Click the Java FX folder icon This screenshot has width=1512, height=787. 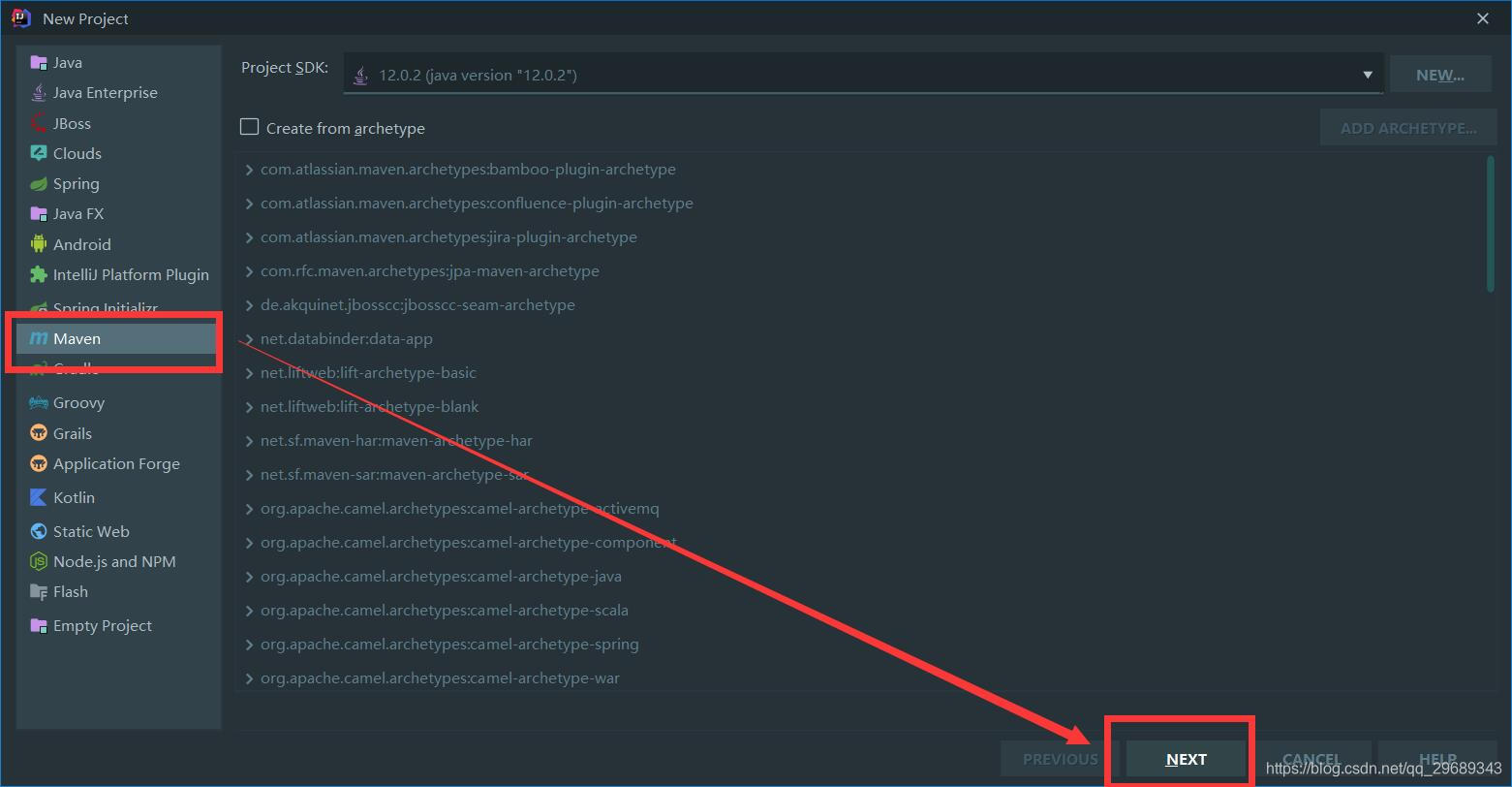39,214
